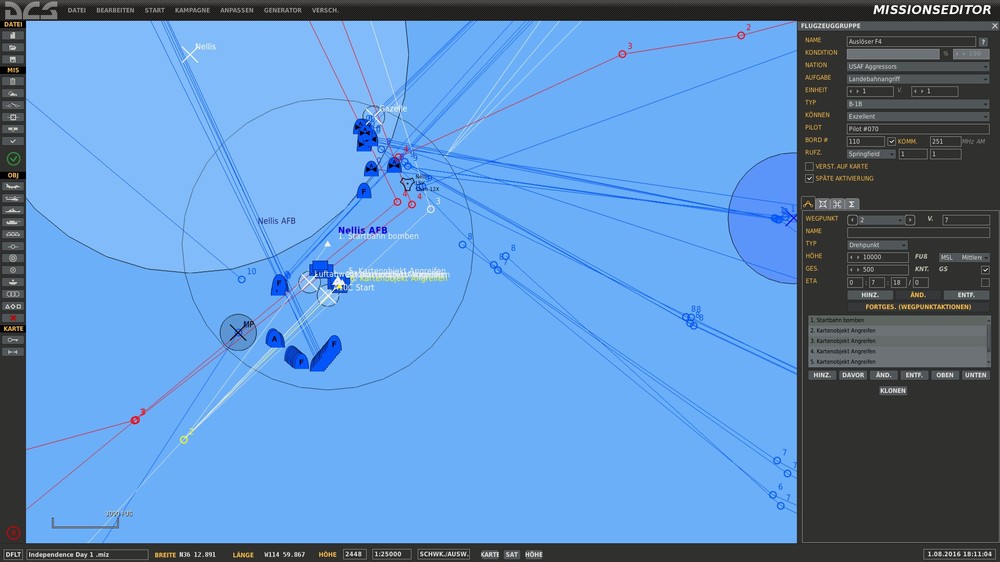Click the PILOT name field
The image size is (1000, 562).
coord(918,129)
